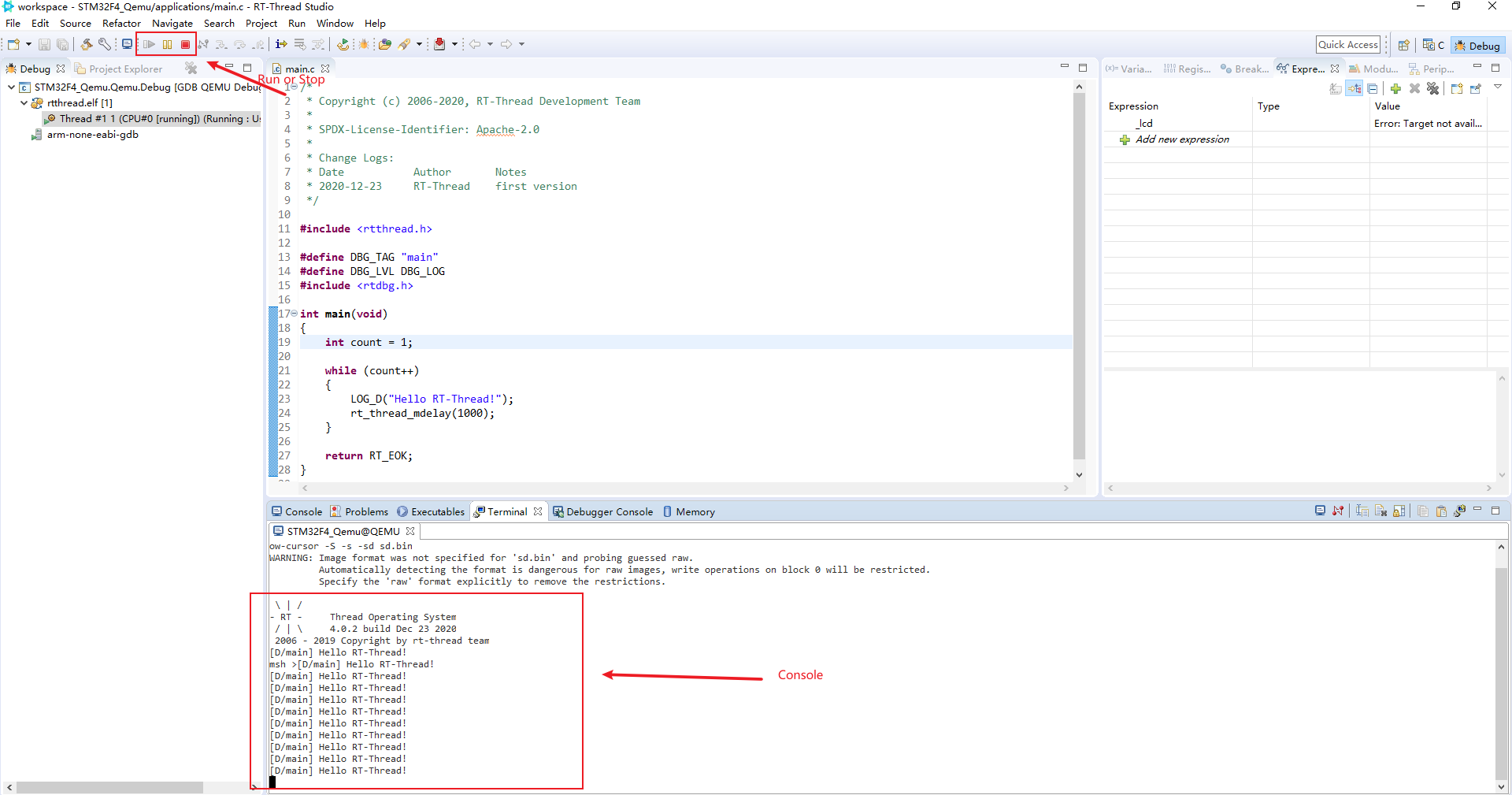Image resolution: width=1512 pixels, height=795 pixels.
Task: Click the Resume debug button
Action: 149,44
